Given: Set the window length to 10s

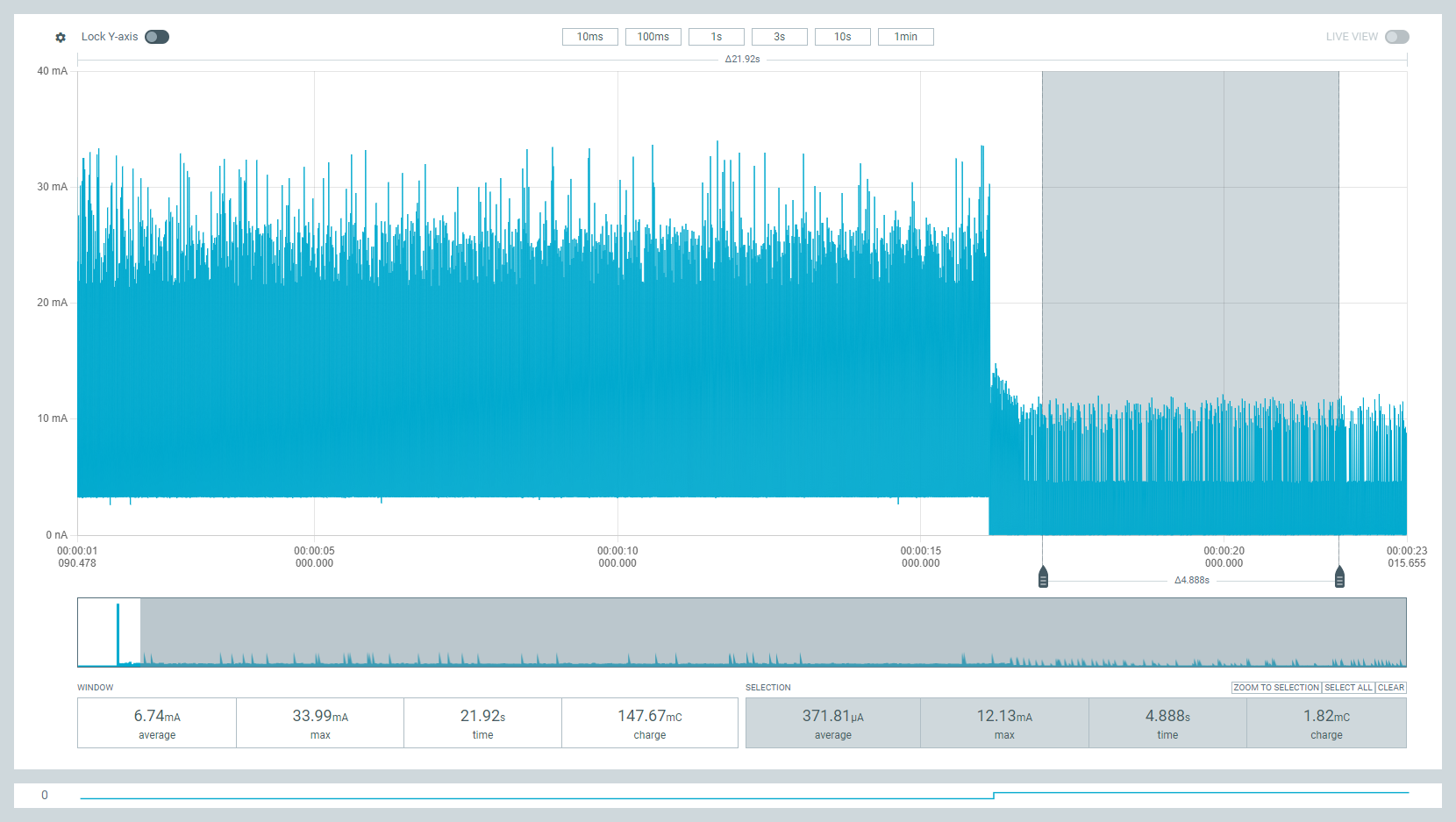Looking at the screenshot, I should pyautogui.click(x=842, y=37).
